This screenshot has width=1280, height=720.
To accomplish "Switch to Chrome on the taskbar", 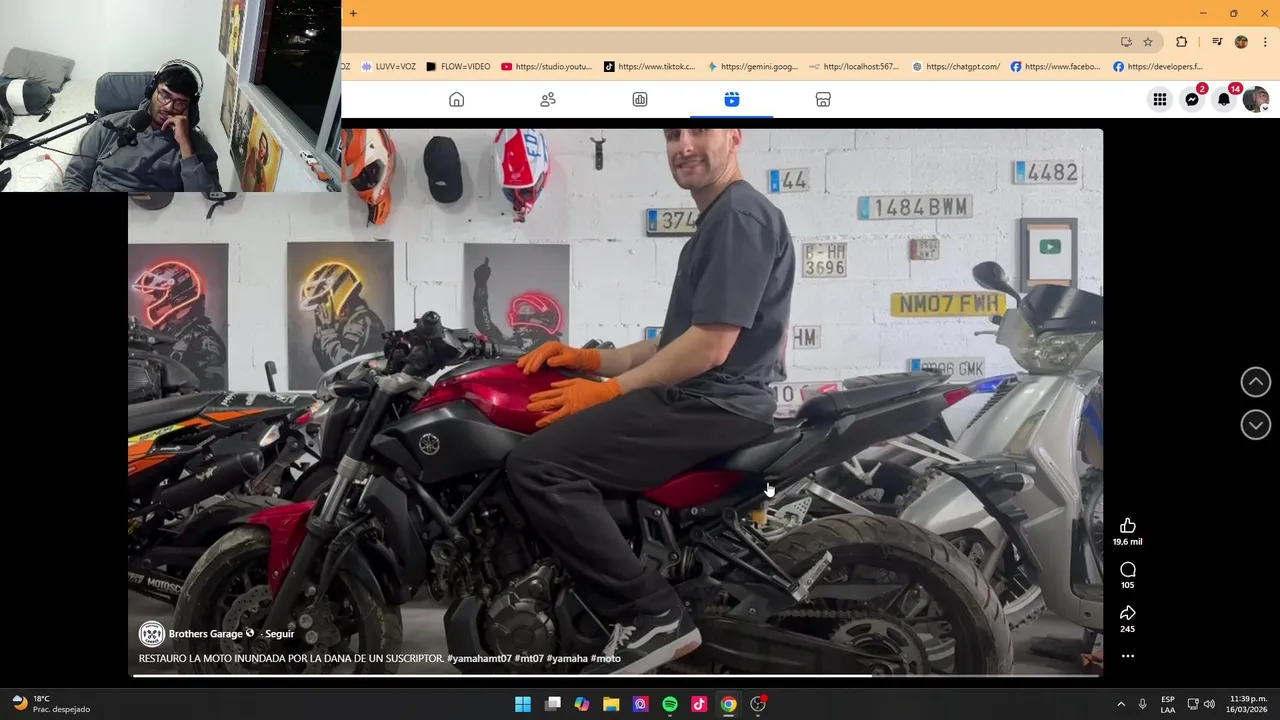I will point(728,704).
